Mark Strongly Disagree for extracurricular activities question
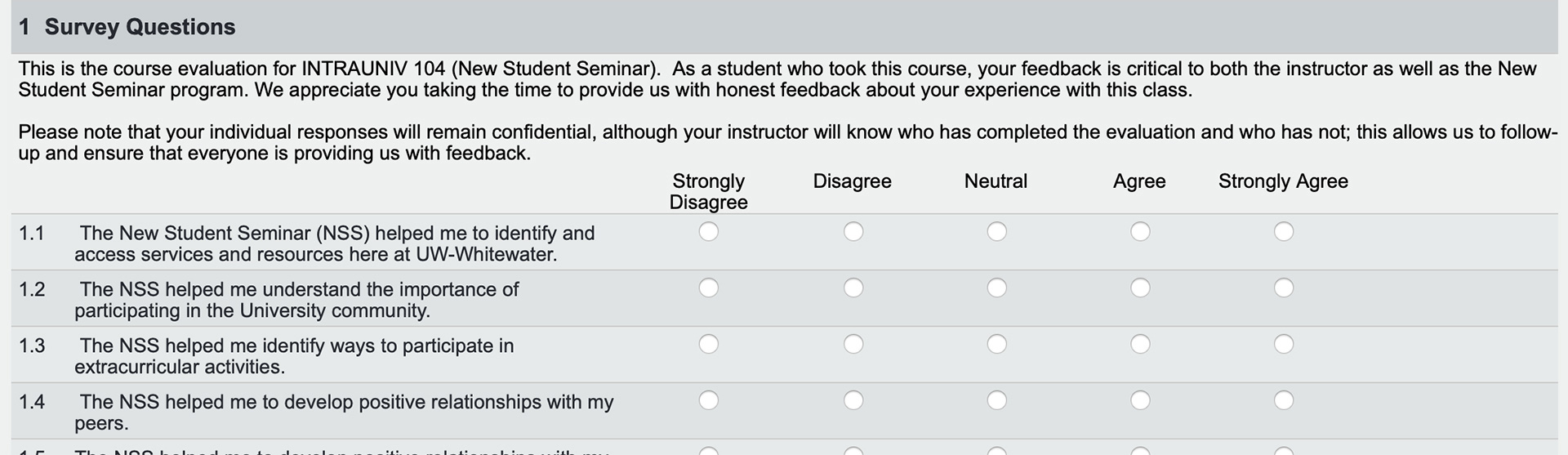The height and width of the screenshot is (455, 1568). tap(709, 345)
